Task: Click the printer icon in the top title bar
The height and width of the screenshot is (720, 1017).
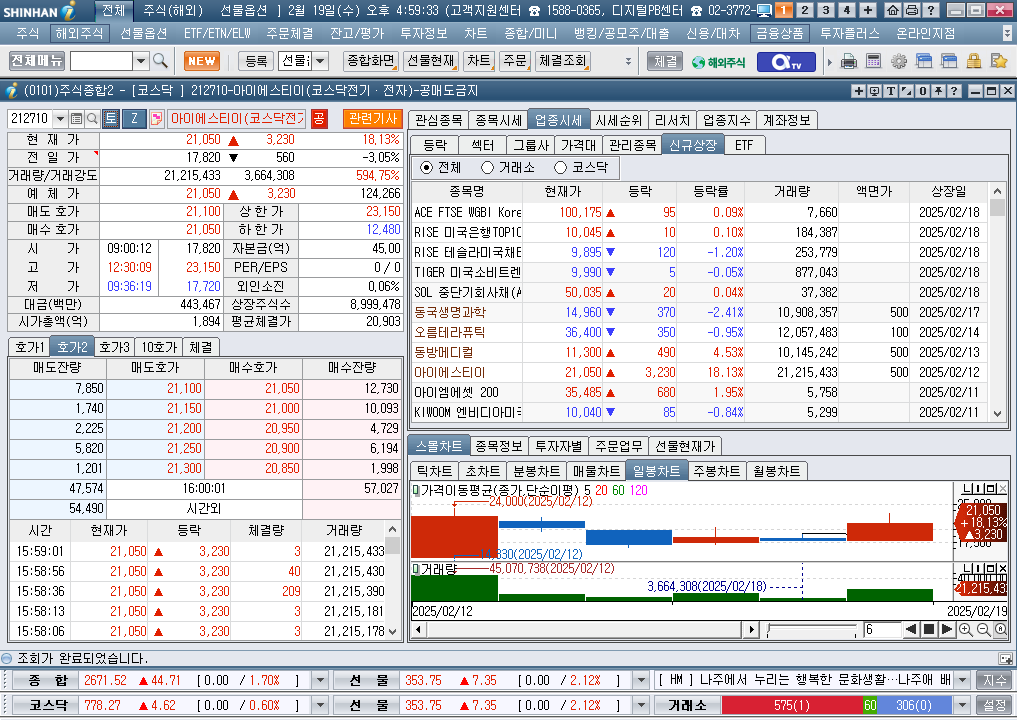Action: tap(912, 10)
